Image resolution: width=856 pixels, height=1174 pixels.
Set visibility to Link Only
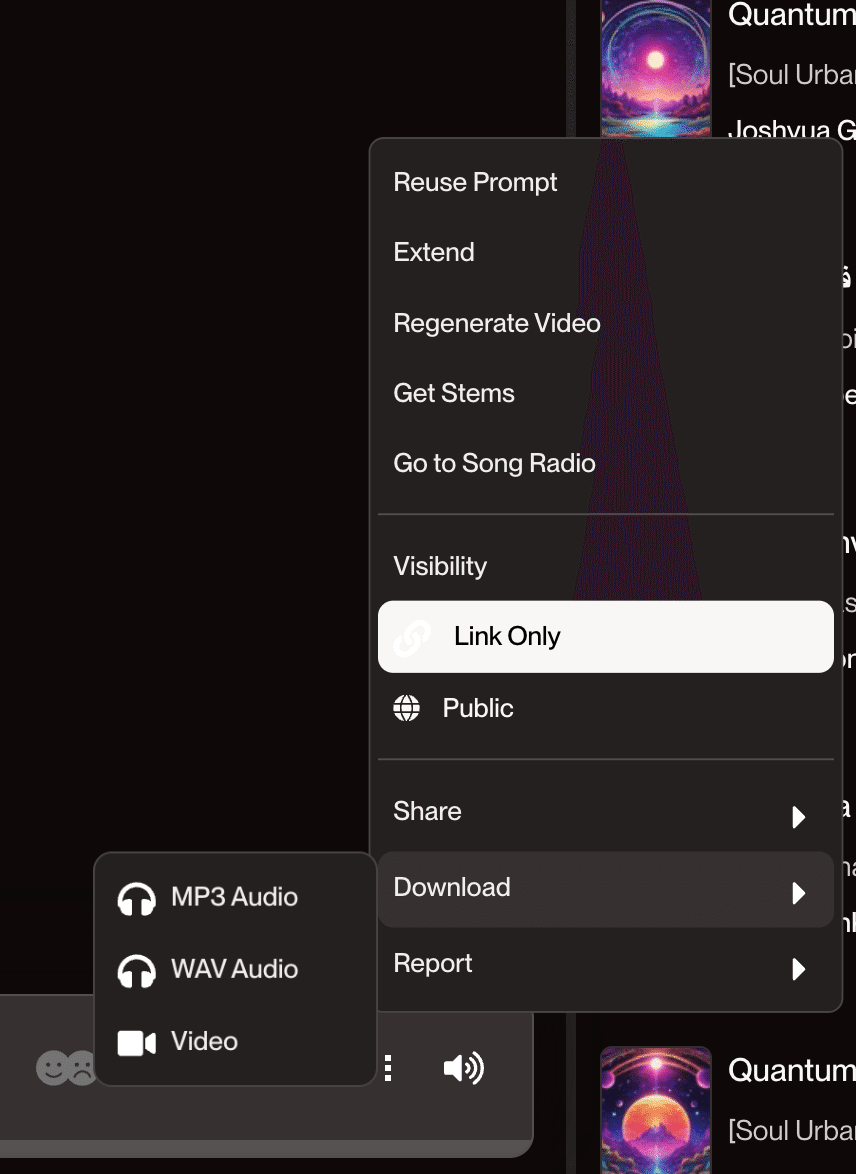pyautogui.click(x=605, y=636)
